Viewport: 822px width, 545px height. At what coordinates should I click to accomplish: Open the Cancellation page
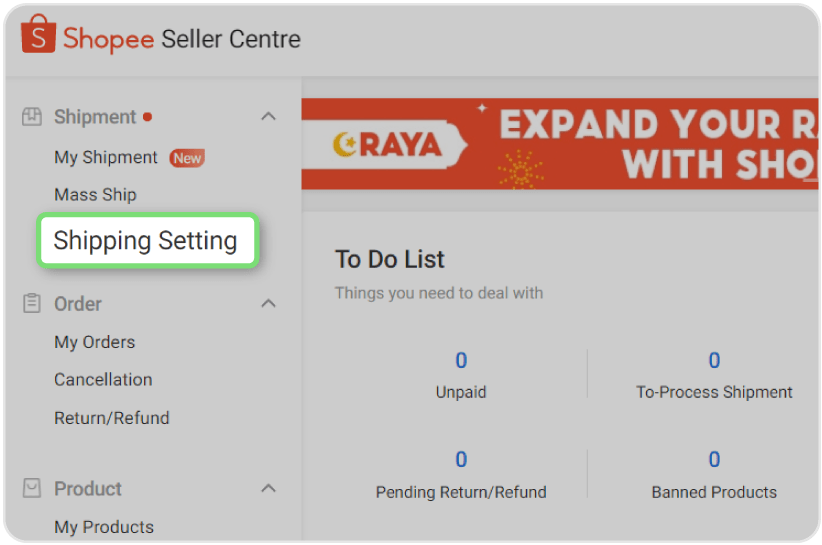point(103,380)
